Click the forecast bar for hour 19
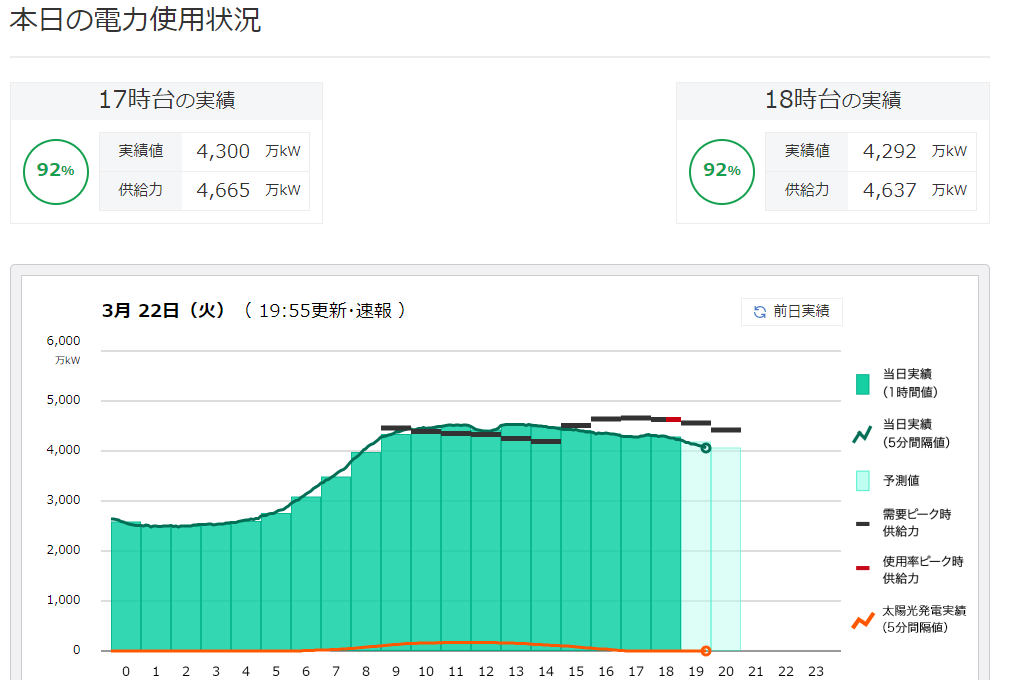The width and height of the screenshot is (1011, 680). (x=696, y=547)
